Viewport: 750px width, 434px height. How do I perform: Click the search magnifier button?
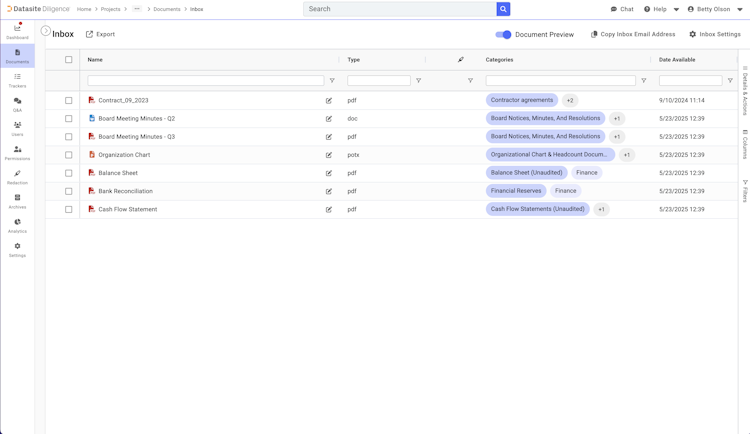point(503,9)
